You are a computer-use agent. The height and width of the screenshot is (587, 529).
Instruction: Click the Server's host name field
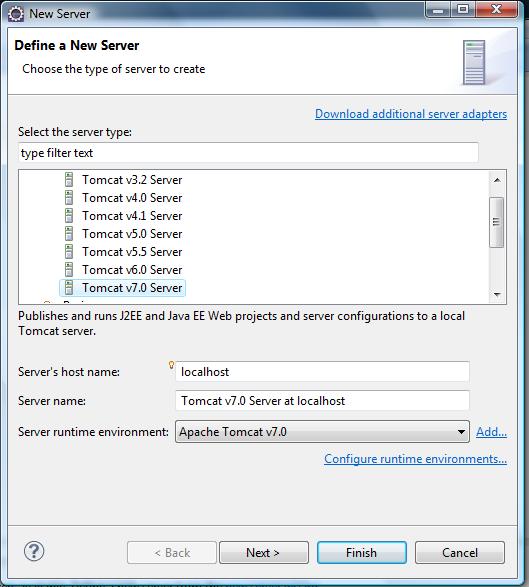coord(322,372)
